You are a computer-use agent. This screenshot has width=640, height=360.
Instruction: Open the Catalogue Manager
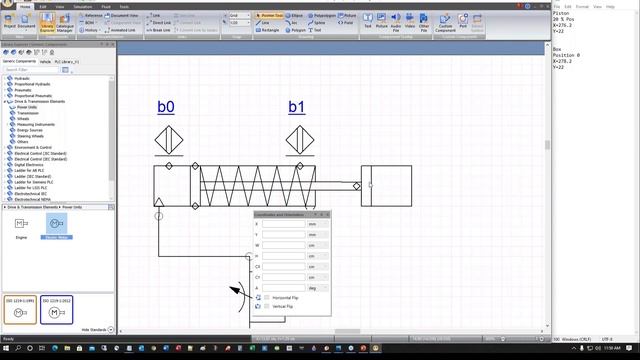pos(64,22)
